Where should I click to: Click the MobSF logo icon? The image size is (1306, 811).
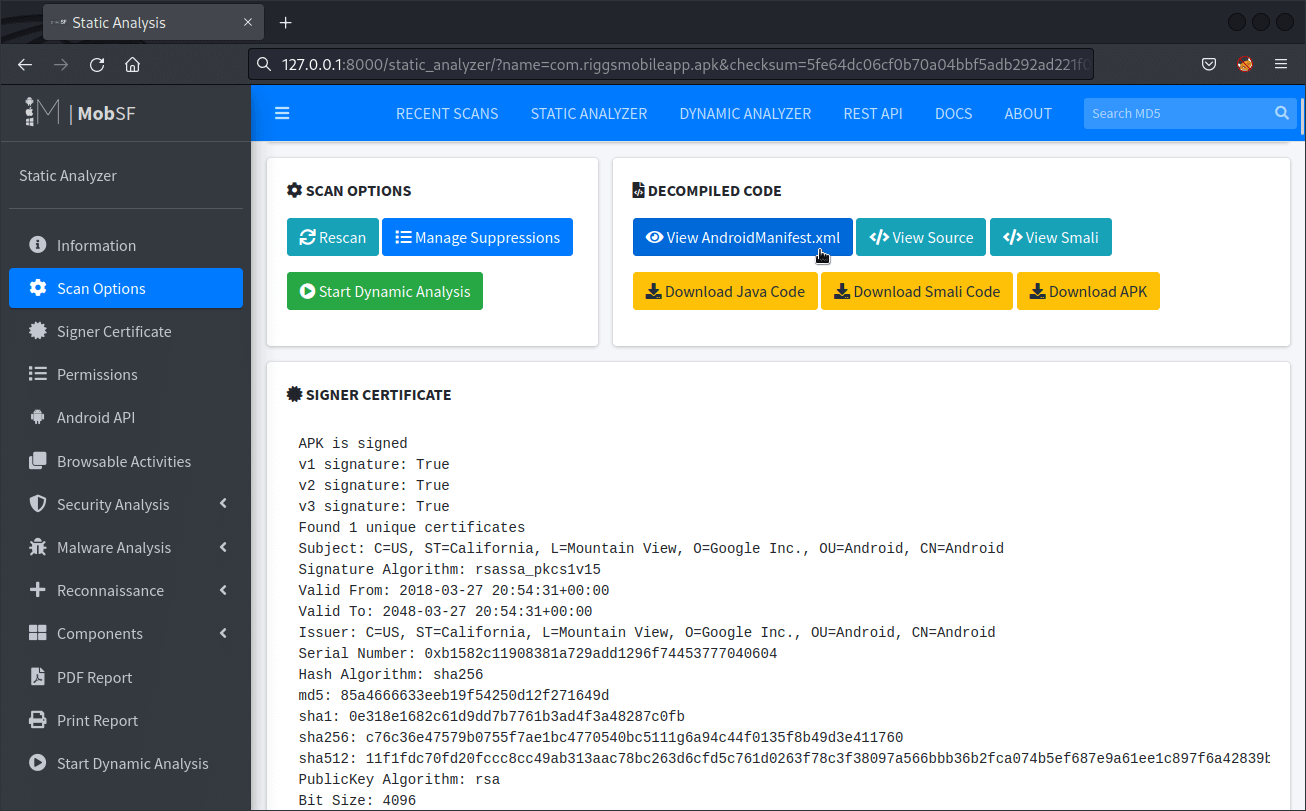coord(43,113)
